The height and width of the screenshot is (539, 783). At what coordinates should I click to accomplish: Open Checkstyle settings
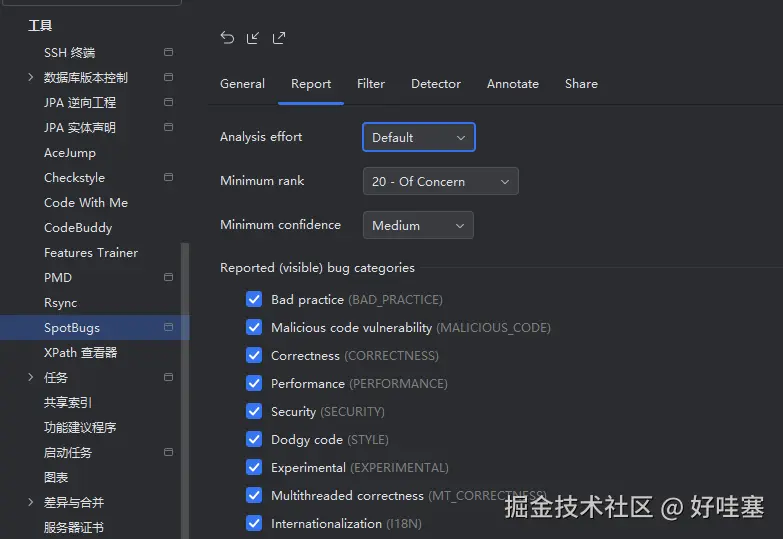[x=74, y=177]
